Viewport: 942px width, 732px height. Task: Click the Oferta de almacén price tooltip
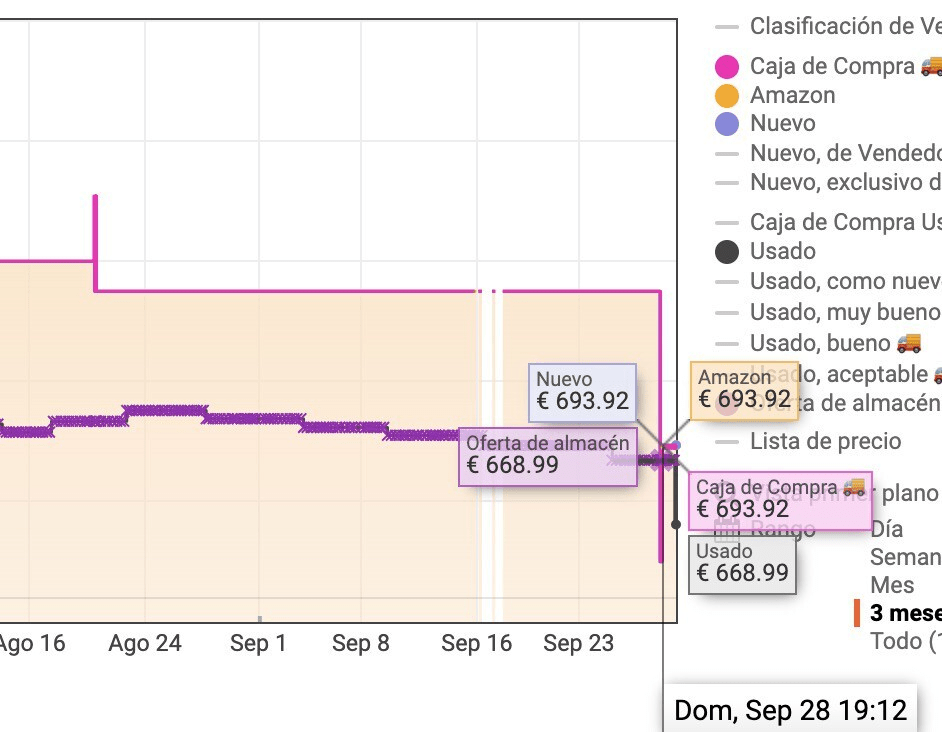(x=548, y=454)
